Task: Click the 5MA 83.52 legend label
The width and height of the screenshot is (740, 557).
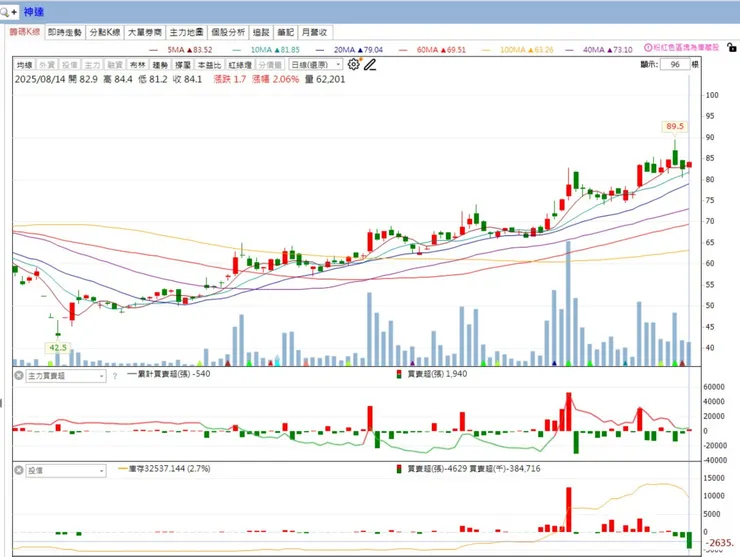Action: [190, 50]
